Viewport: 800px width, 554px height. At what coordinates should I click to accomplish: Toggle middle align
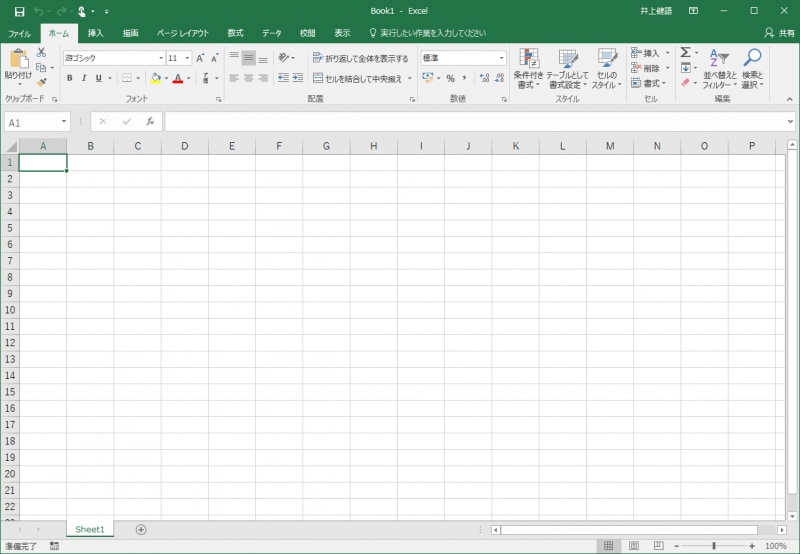pos(248,58)
